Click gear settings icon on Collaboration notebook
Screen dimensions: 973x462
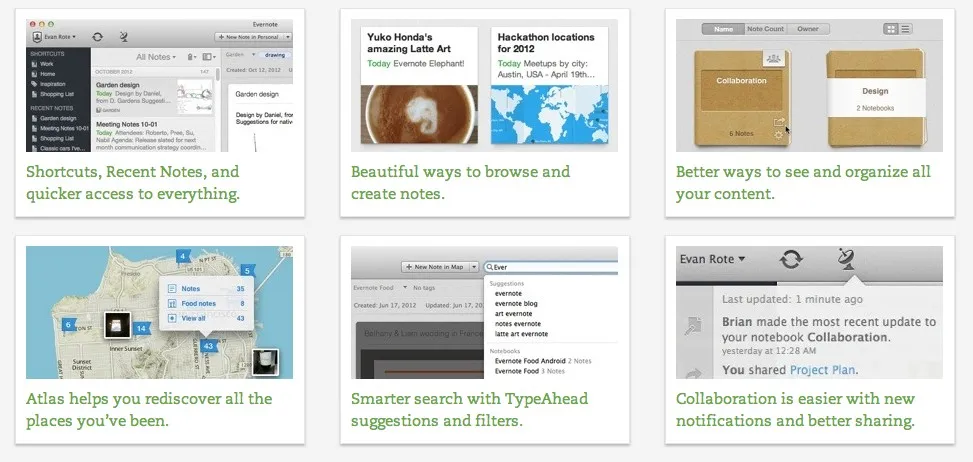[x=779, y=135]
